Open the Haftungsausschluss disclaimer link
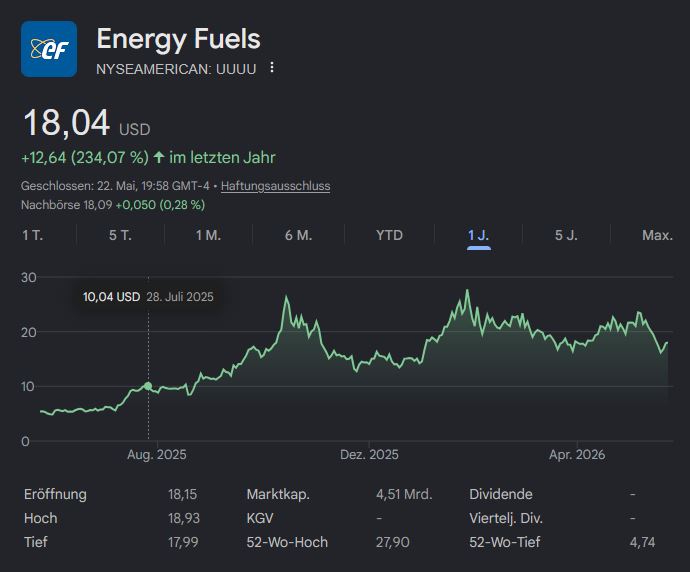 (275, 186)
